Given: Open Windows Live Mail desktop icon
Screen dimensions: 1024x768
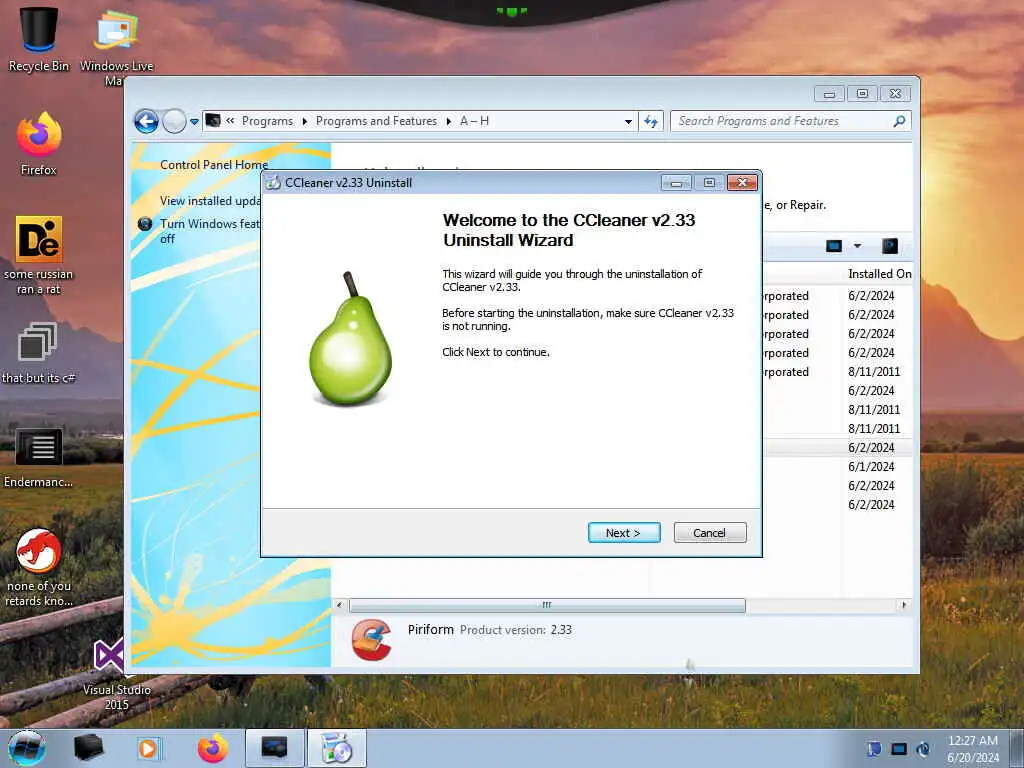Looking at the screenshot, I should tap(116, 47).
